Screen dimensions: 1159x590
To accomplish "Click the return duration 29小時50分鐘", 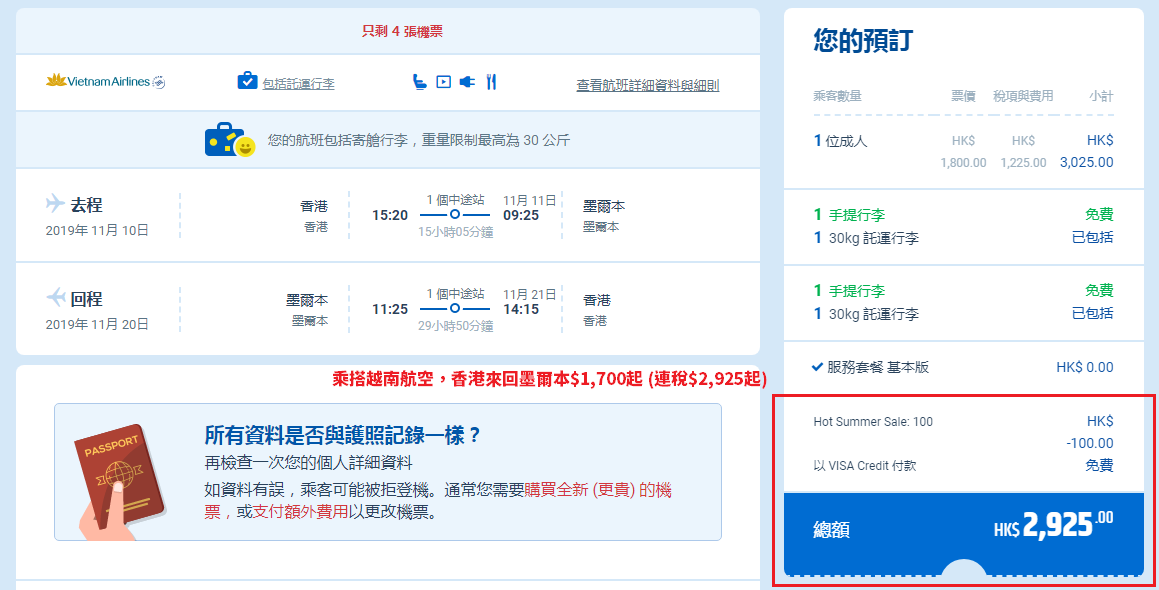I will 455,326.
